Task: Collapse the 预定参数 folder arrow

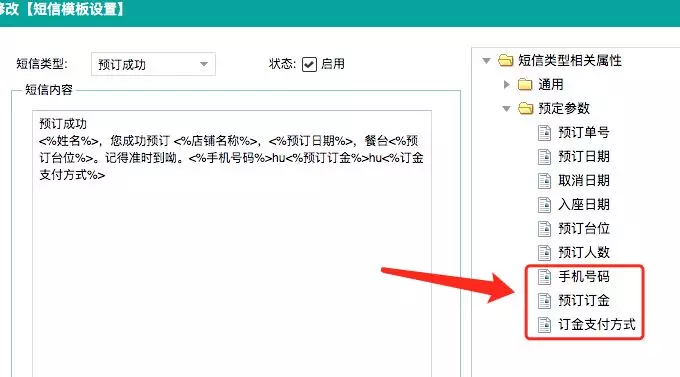Action: [506, 108]
